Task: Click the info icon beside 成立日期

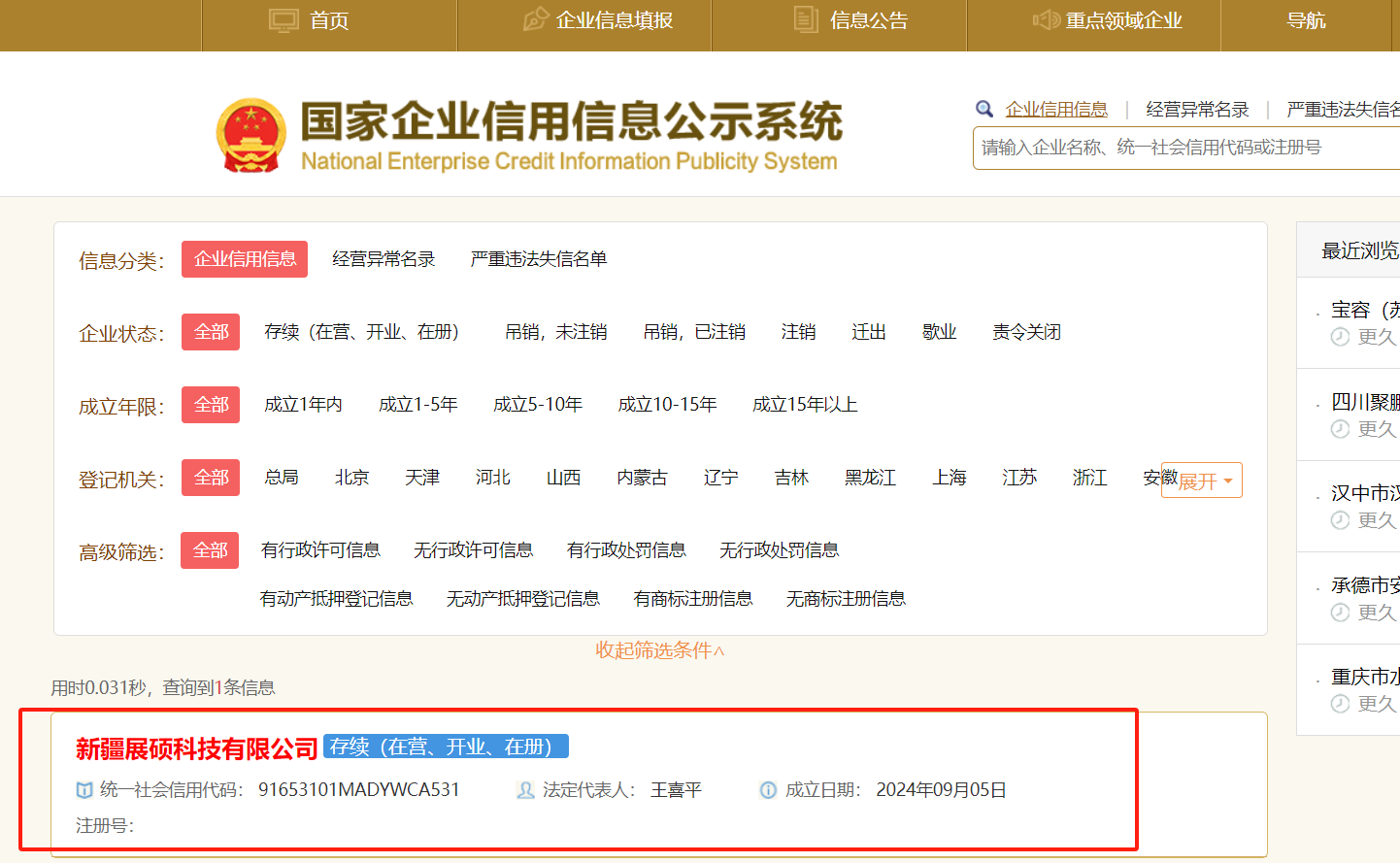Action: [768, 790]
